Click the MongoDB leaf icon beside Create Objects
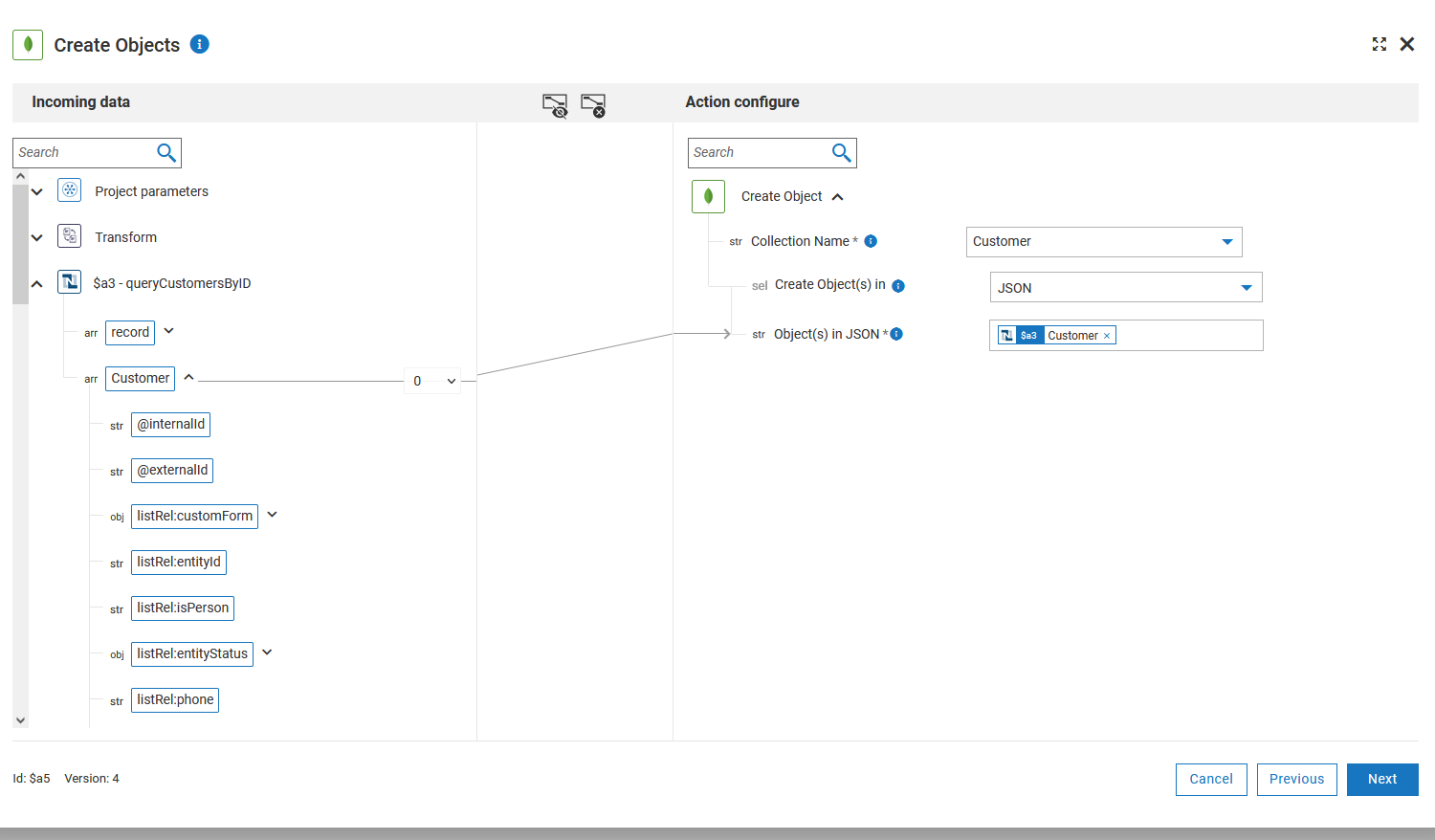The height and width of the screenshot is (840, 1435). (27, 44)
